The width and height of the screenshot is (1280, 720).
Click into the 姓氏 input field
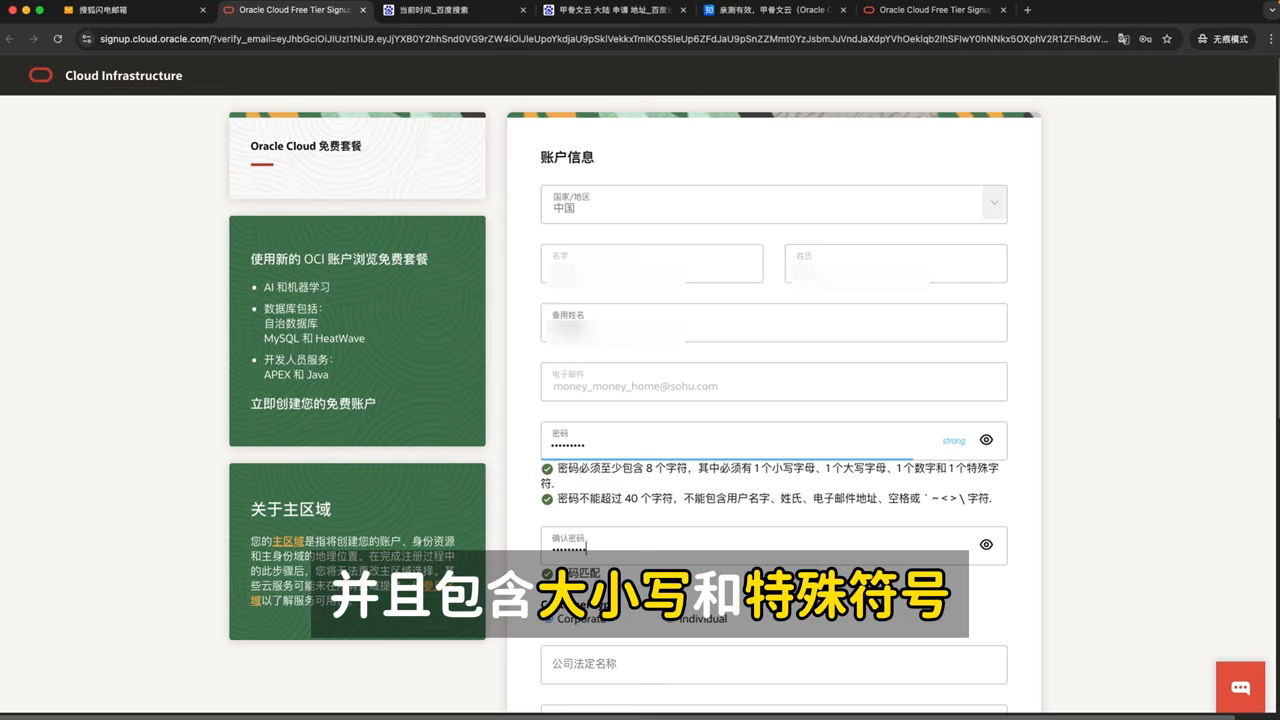point(896,264)
